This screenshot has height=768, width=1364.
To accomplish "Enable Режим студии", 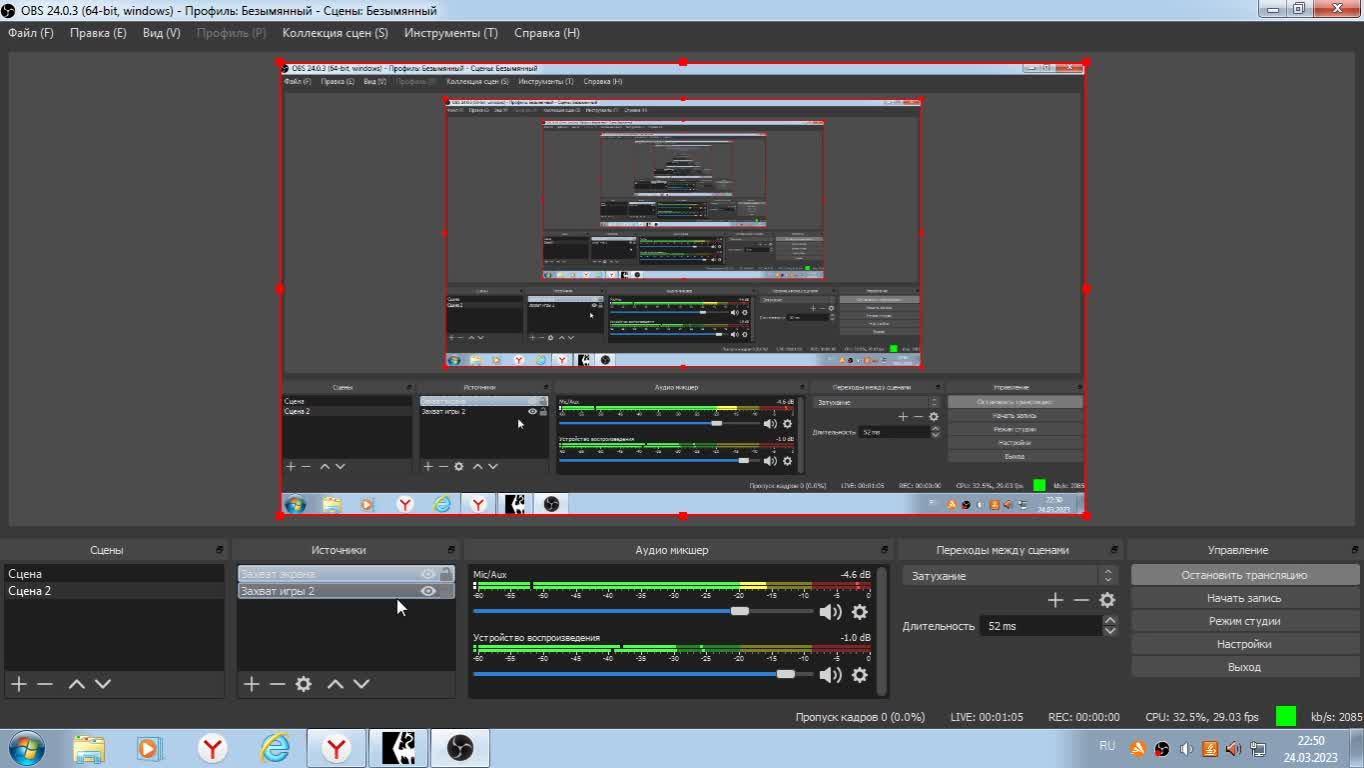I will [1245, 621].
